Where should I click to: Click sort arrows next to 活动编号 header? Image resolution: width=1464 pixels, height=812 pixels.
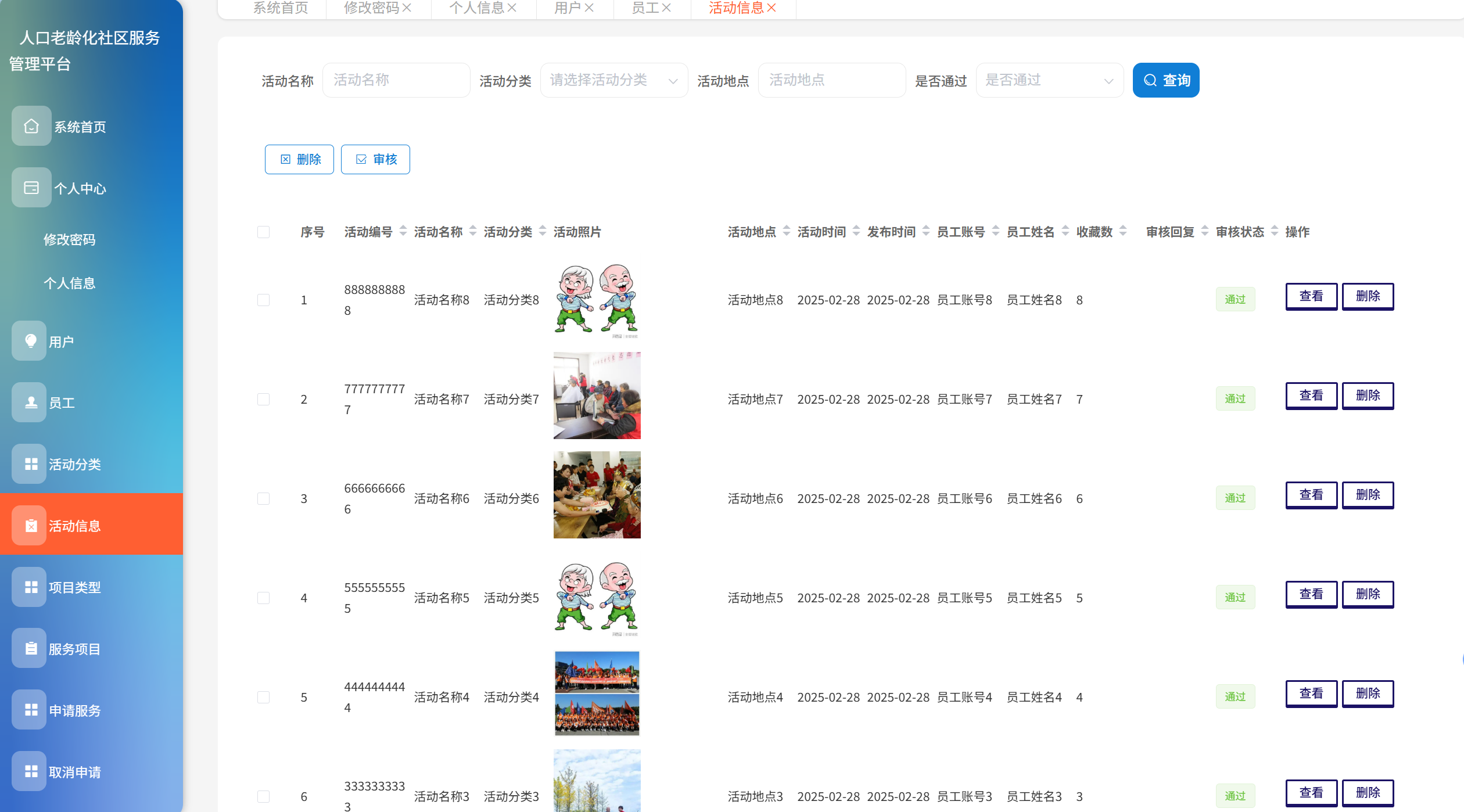(x=403, y=231)
